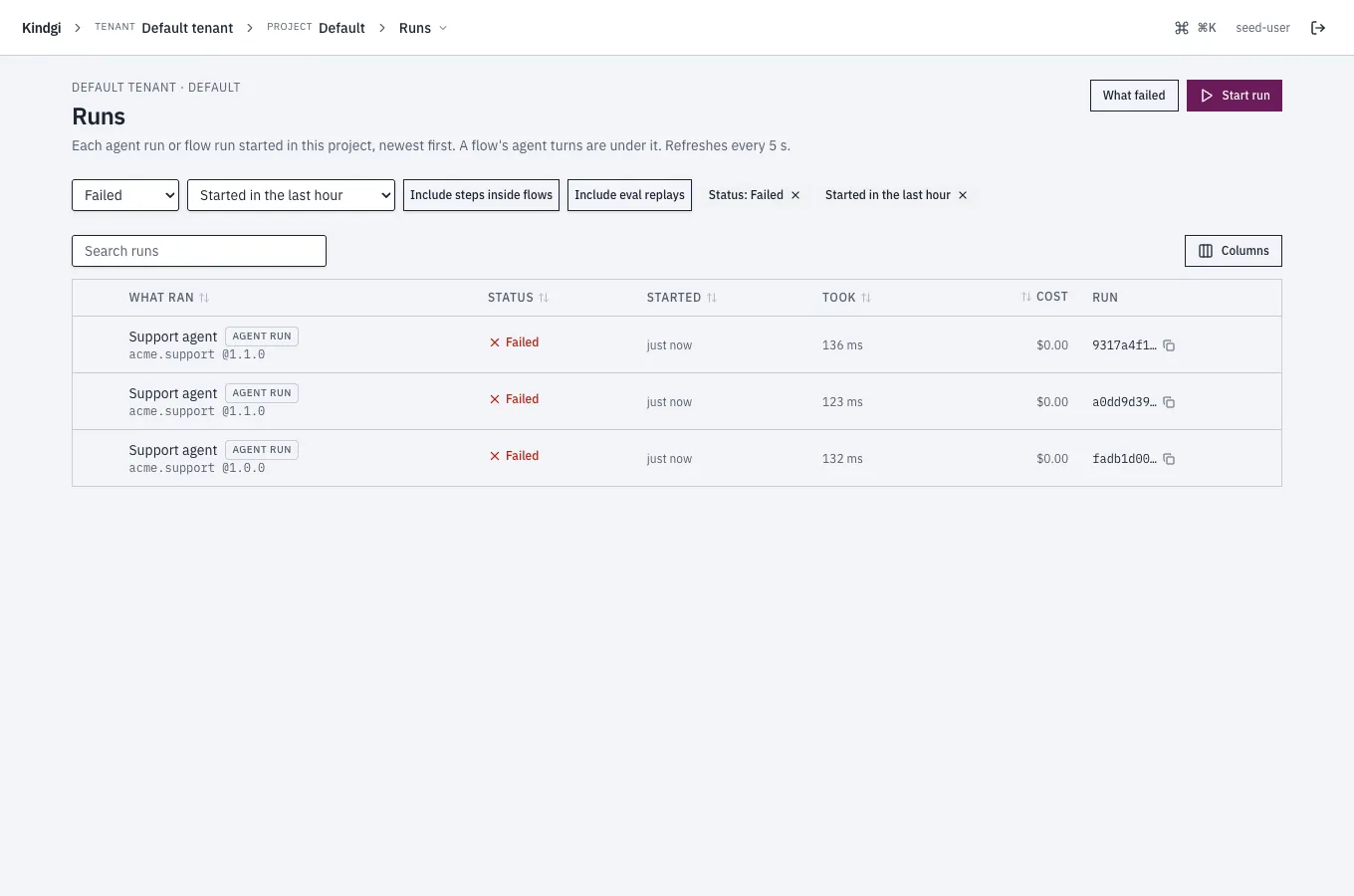
Task: Click the 136 ms duration cell
Action: 842,345
